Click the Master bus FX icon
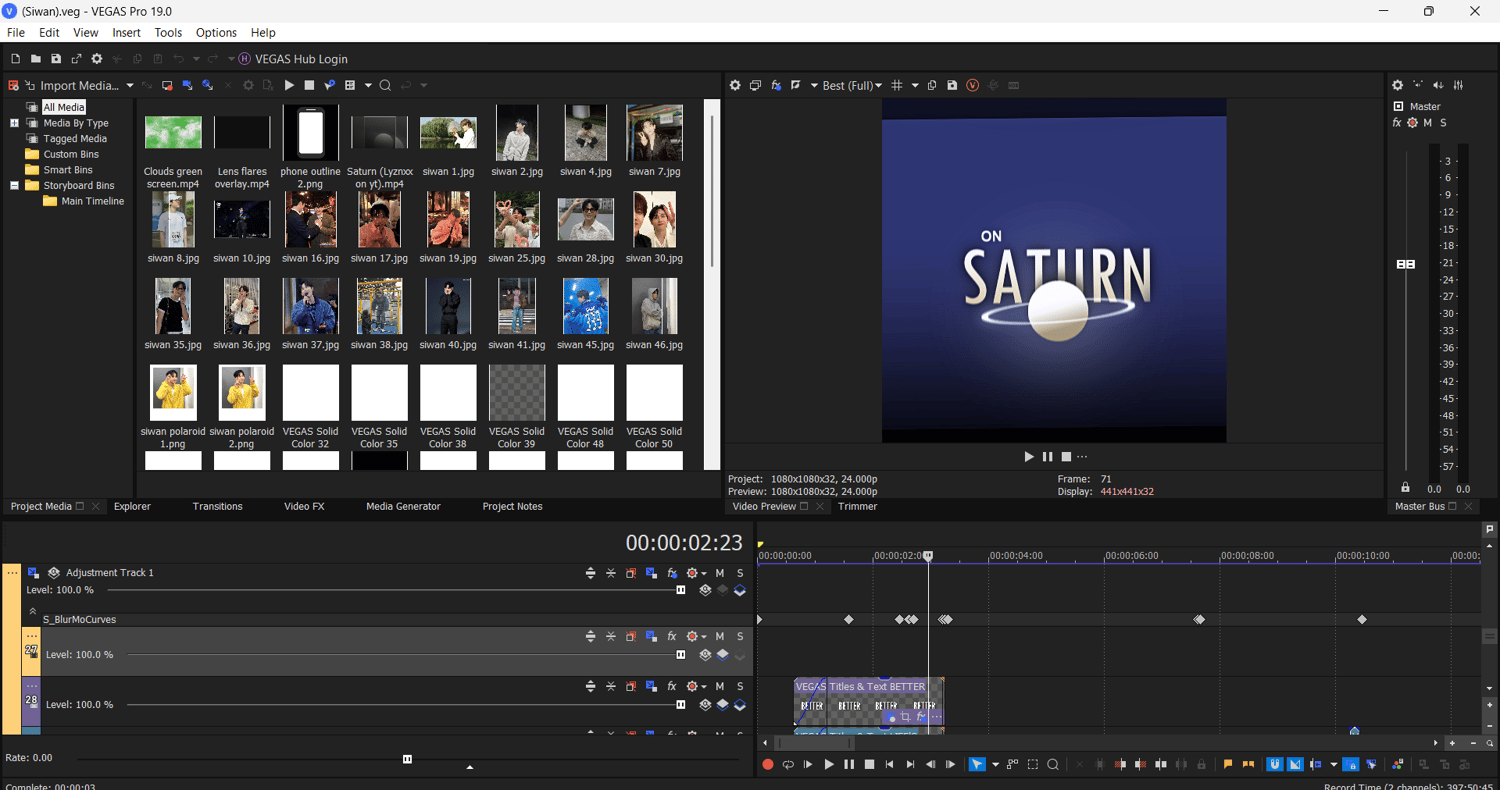This screenshot has width=1500, height=790. [1396, 123]
